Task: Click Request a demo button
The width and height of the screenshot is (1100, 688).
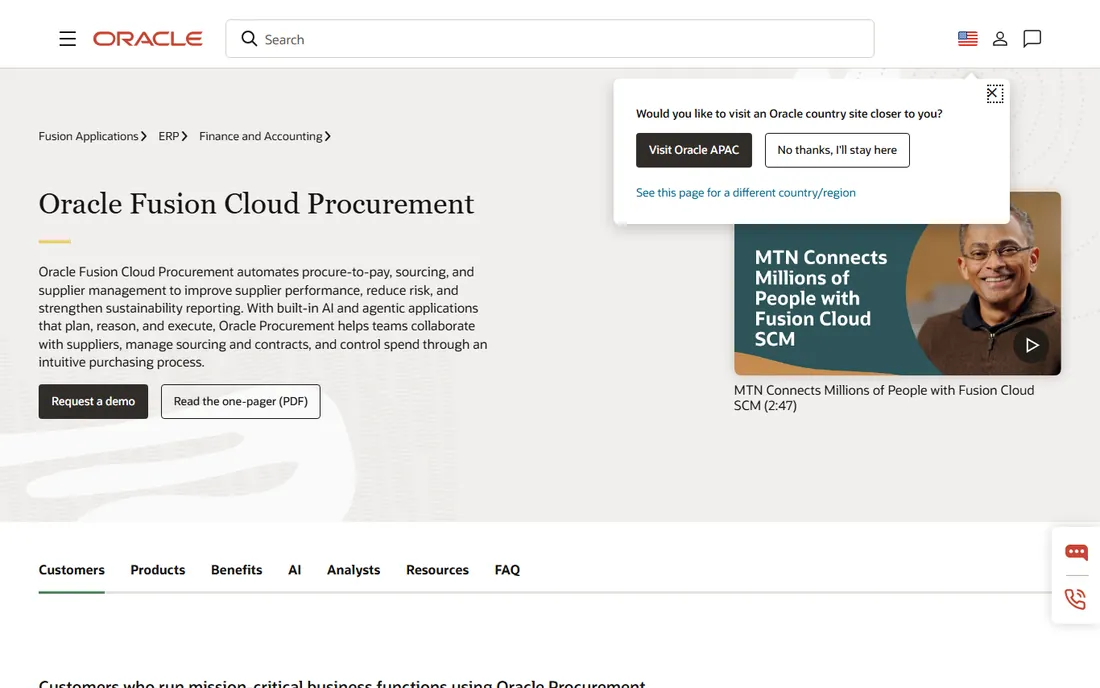Action: [93, 401]
